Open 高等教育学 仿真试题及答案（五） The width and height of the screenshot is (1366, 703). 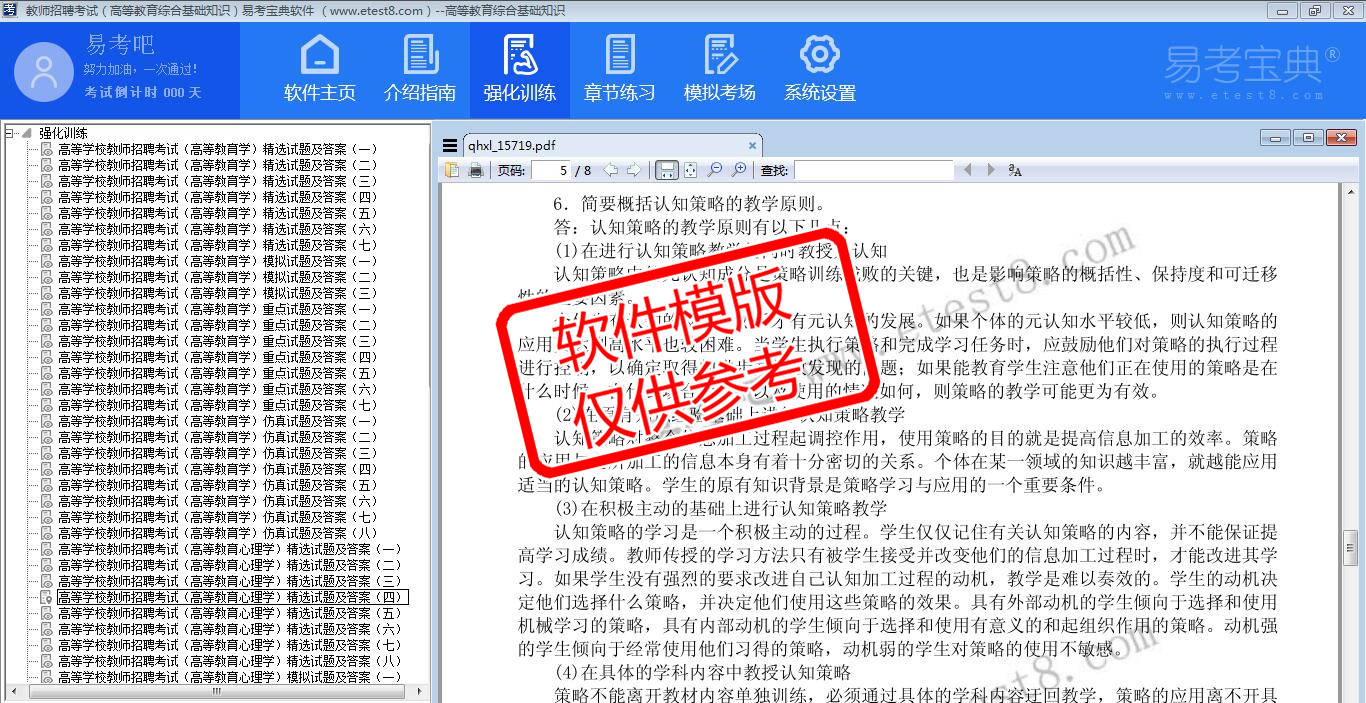coord(218,485)
